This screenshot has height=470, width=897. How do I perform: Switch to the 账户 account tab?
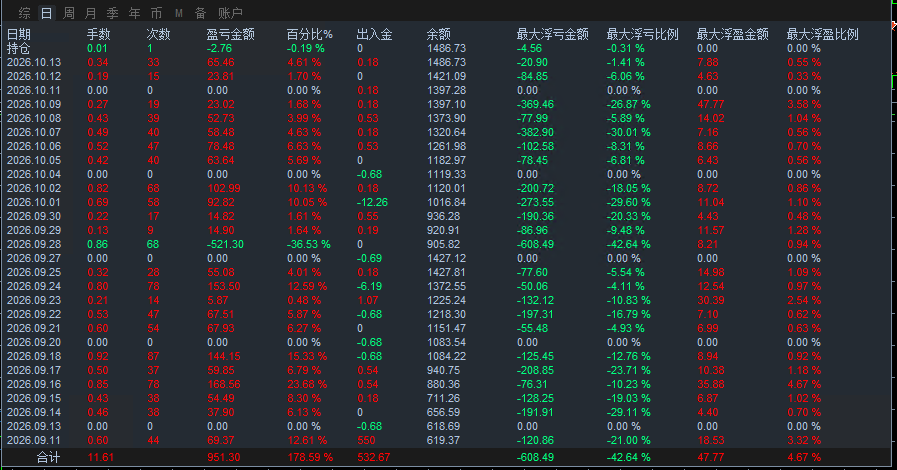coord(230,13)
